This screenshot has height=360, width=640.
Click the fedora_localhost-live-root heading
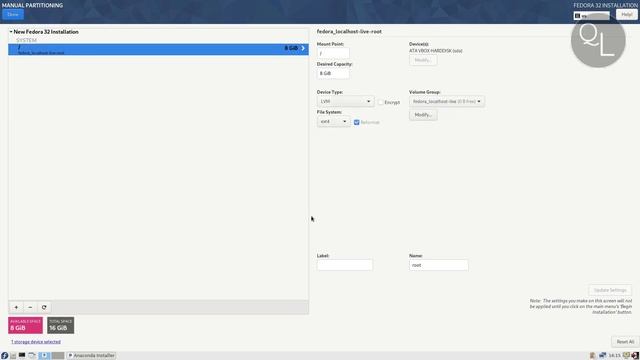[x=349, y=31]
